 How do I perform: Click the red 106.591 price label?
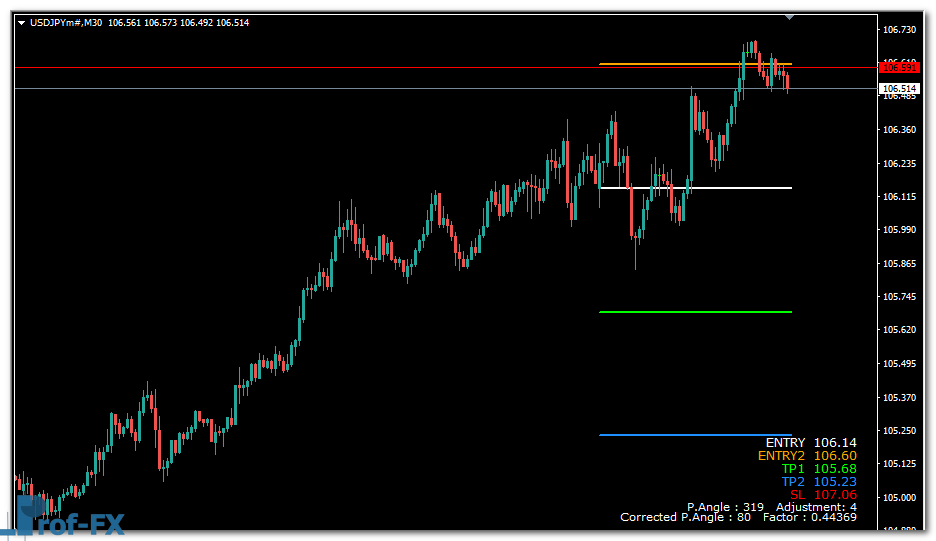(898, 67)
